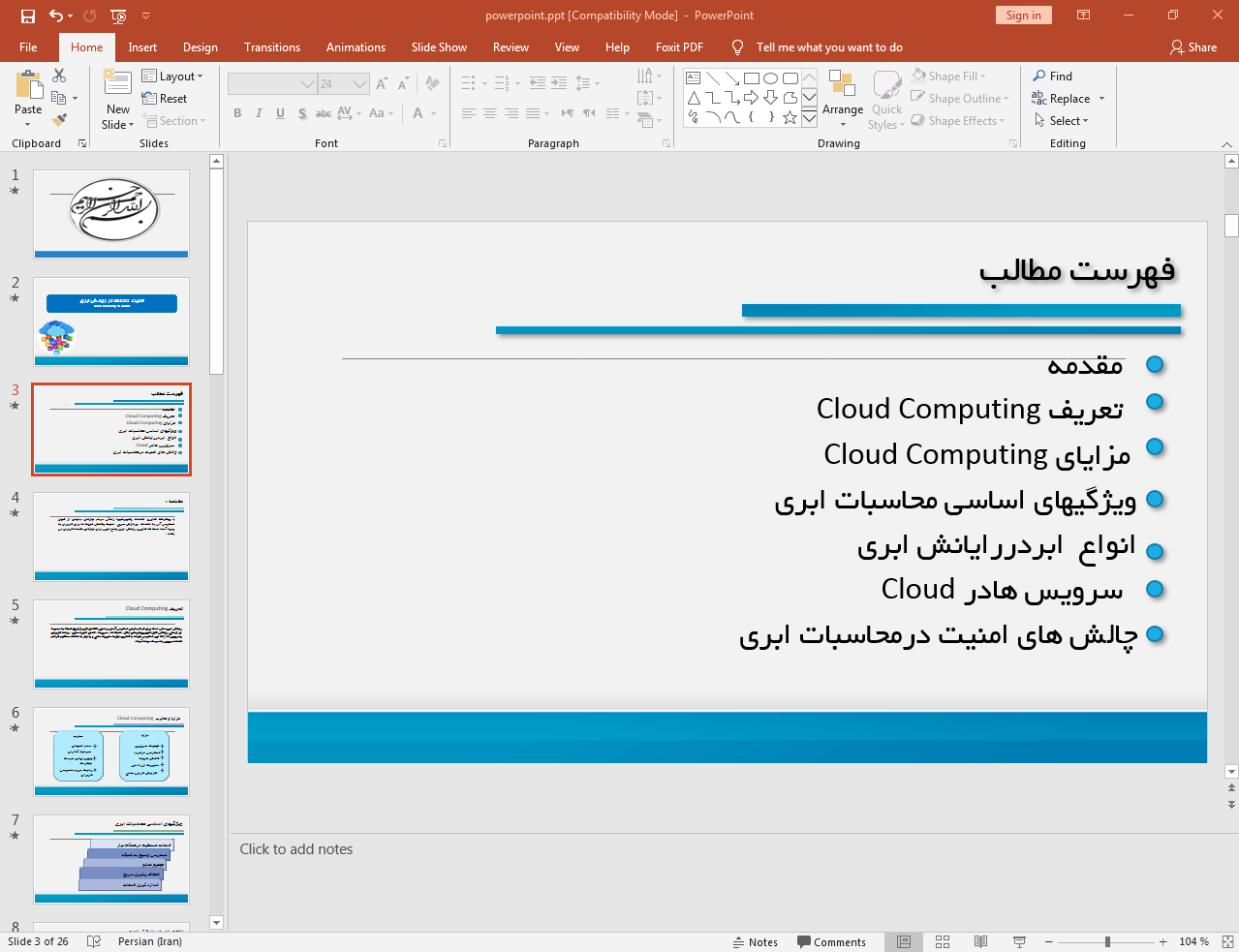Image resolution: width=1239 pixels, height=952 pixels.
Task: Click Fit slide to current window icon
Action: [1227, 941]
